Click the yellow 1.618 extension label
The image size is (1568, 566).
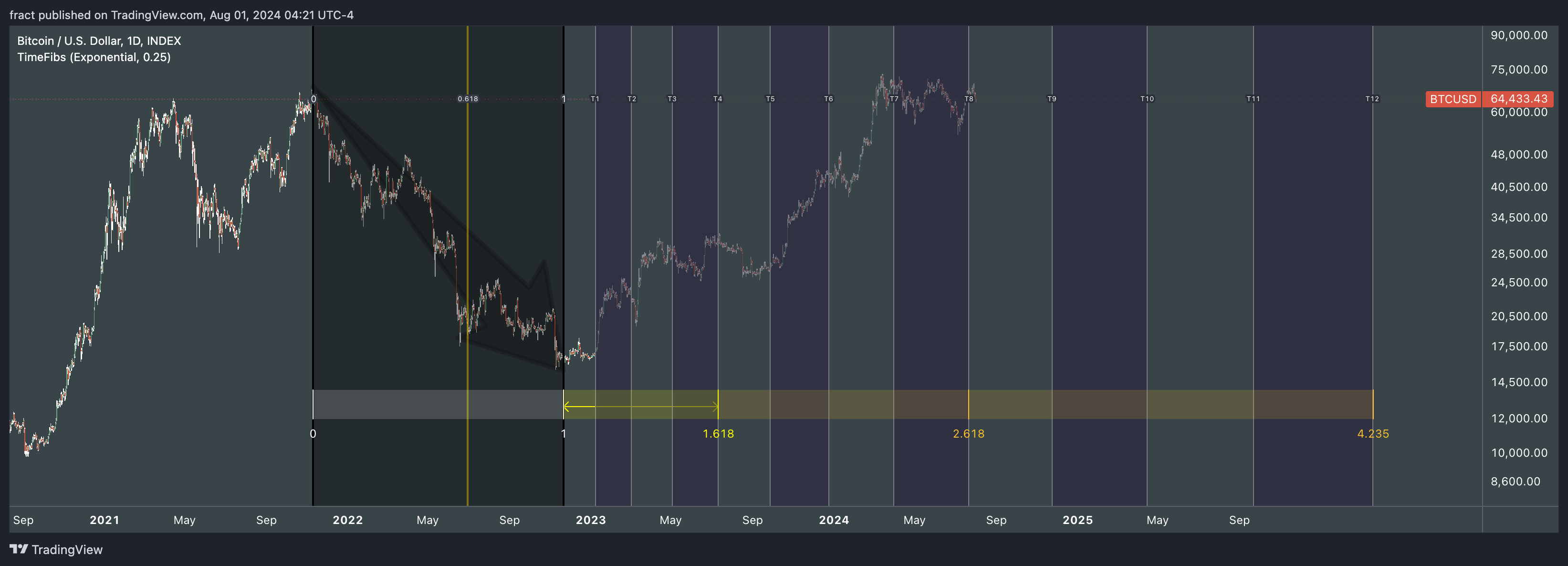pyautogui.click(x=718, y=434)
